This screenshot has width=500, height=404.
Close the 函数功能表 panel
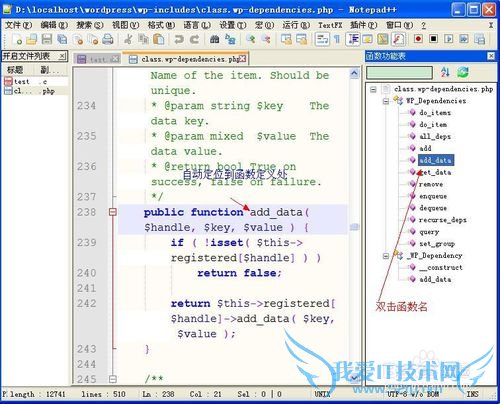491,56
